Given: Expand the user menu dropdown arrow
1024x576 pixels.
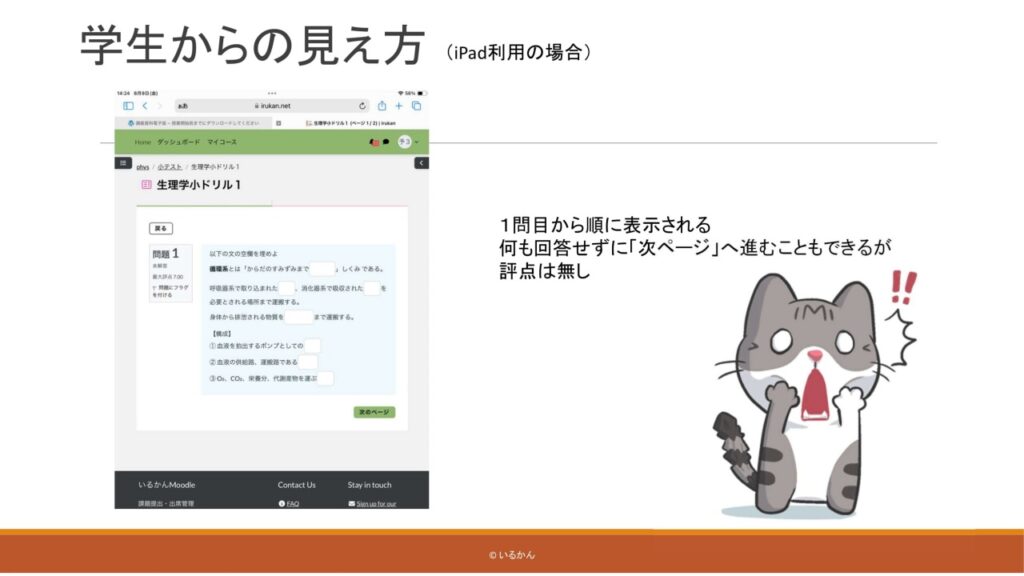Looking at the screenshot, I should coord(417,142).
